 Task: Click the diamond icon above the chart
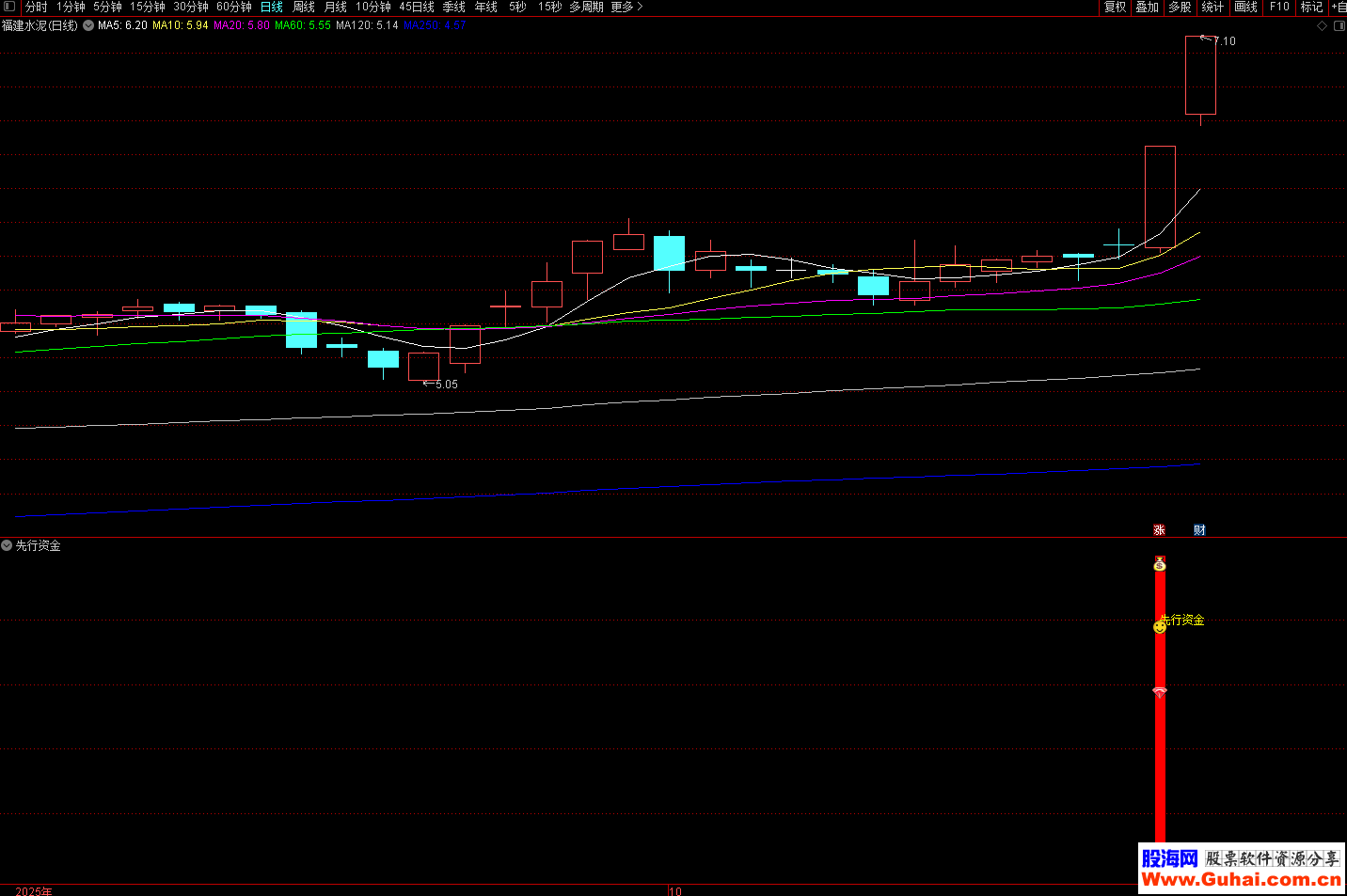[1322, 26]
